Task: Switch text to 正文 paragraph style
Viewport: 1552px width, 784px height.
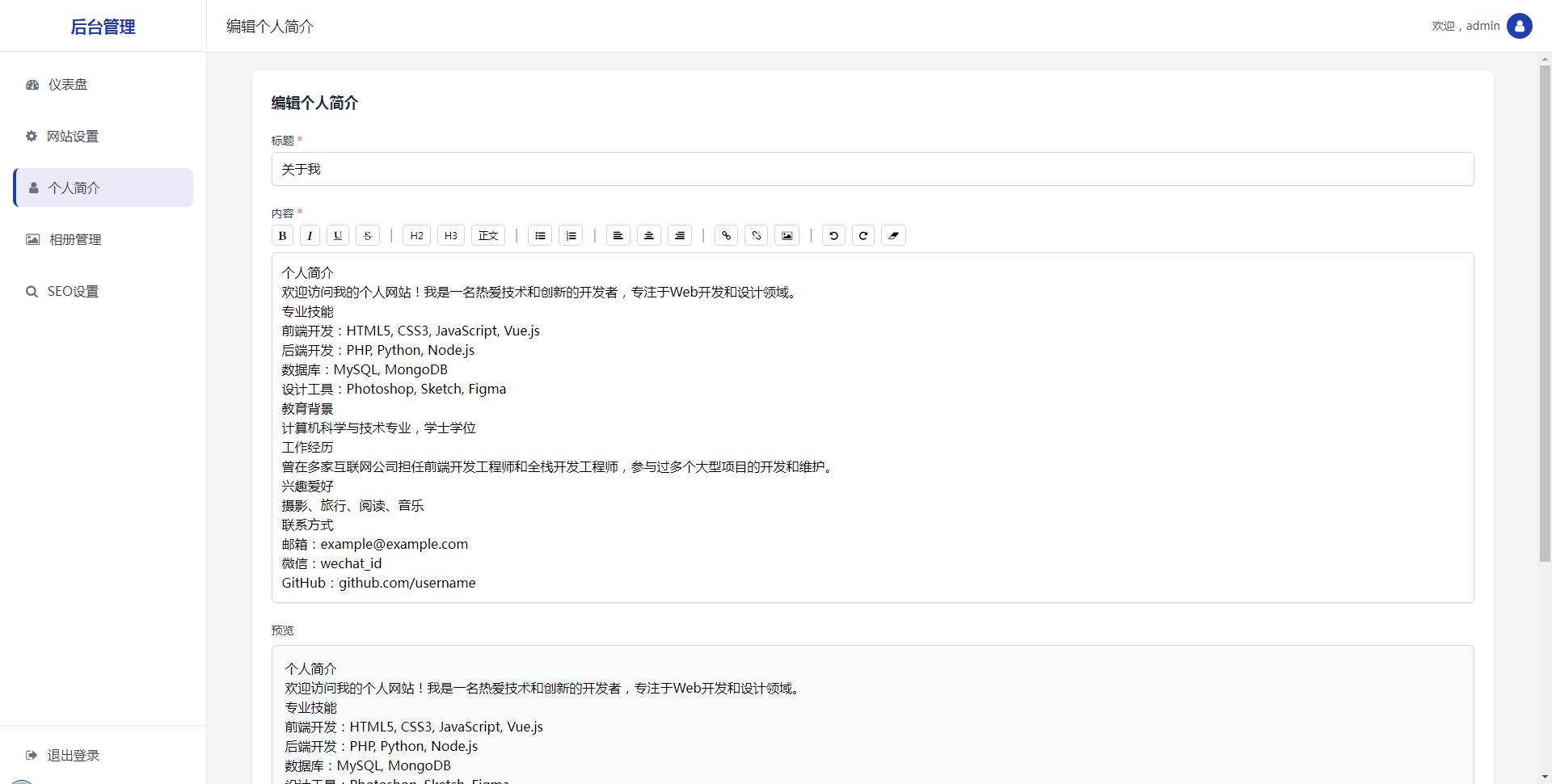Action: click(x=488, y=235)
